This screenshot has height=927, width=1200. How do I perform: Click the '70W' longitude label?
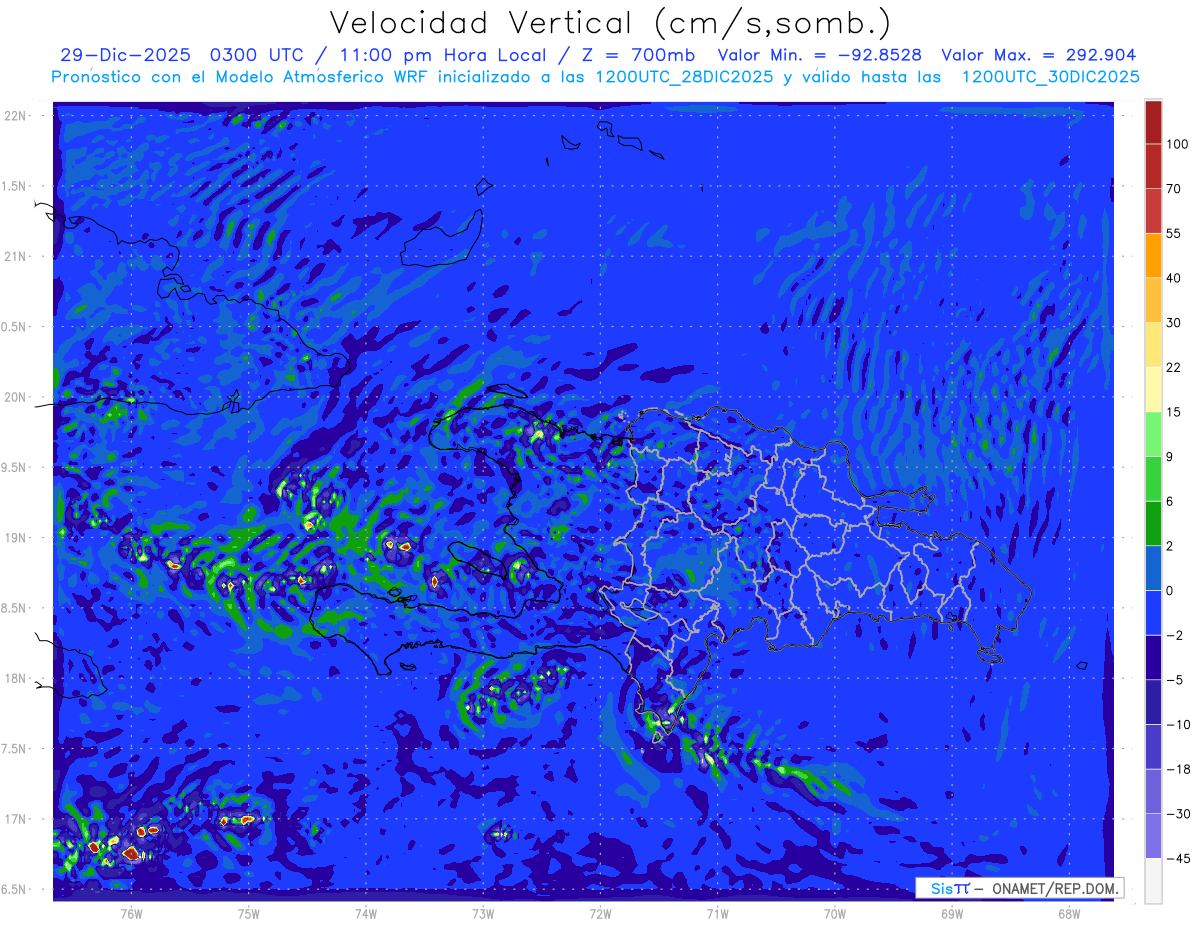[835, 914]
